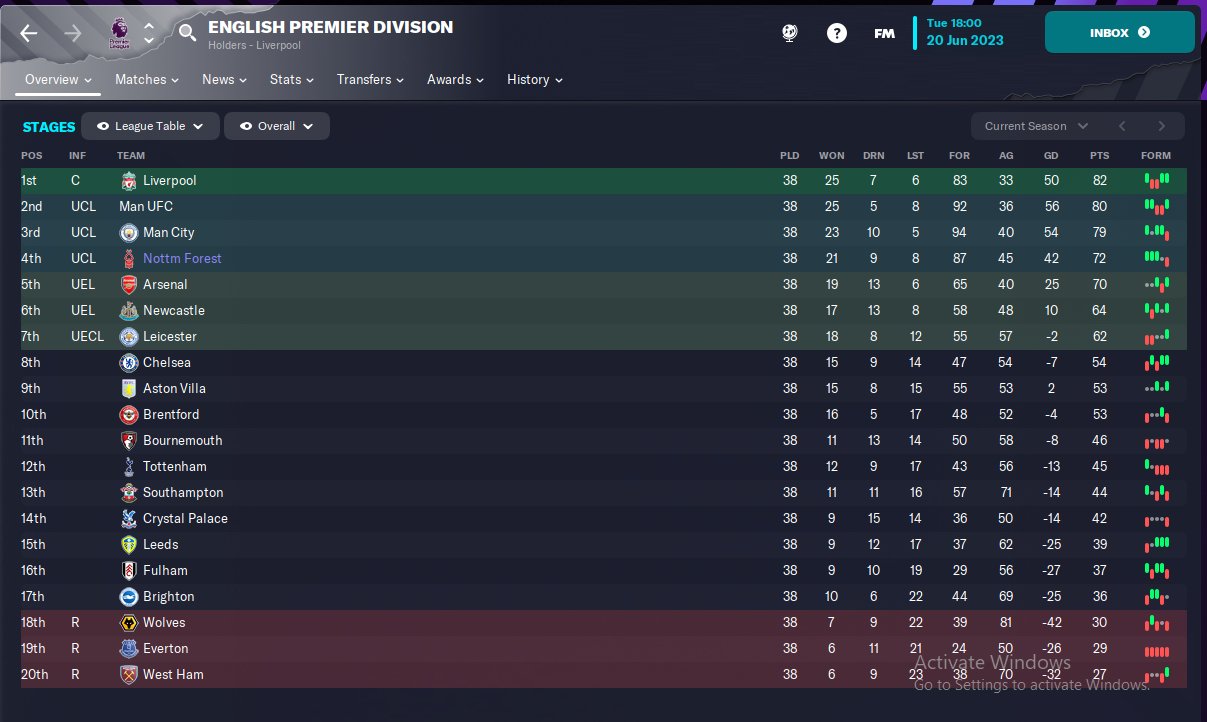The width and height of the screenshot is (1207, 722).
Task: Click the up/down stepper beside league logo
Action: 149,33
